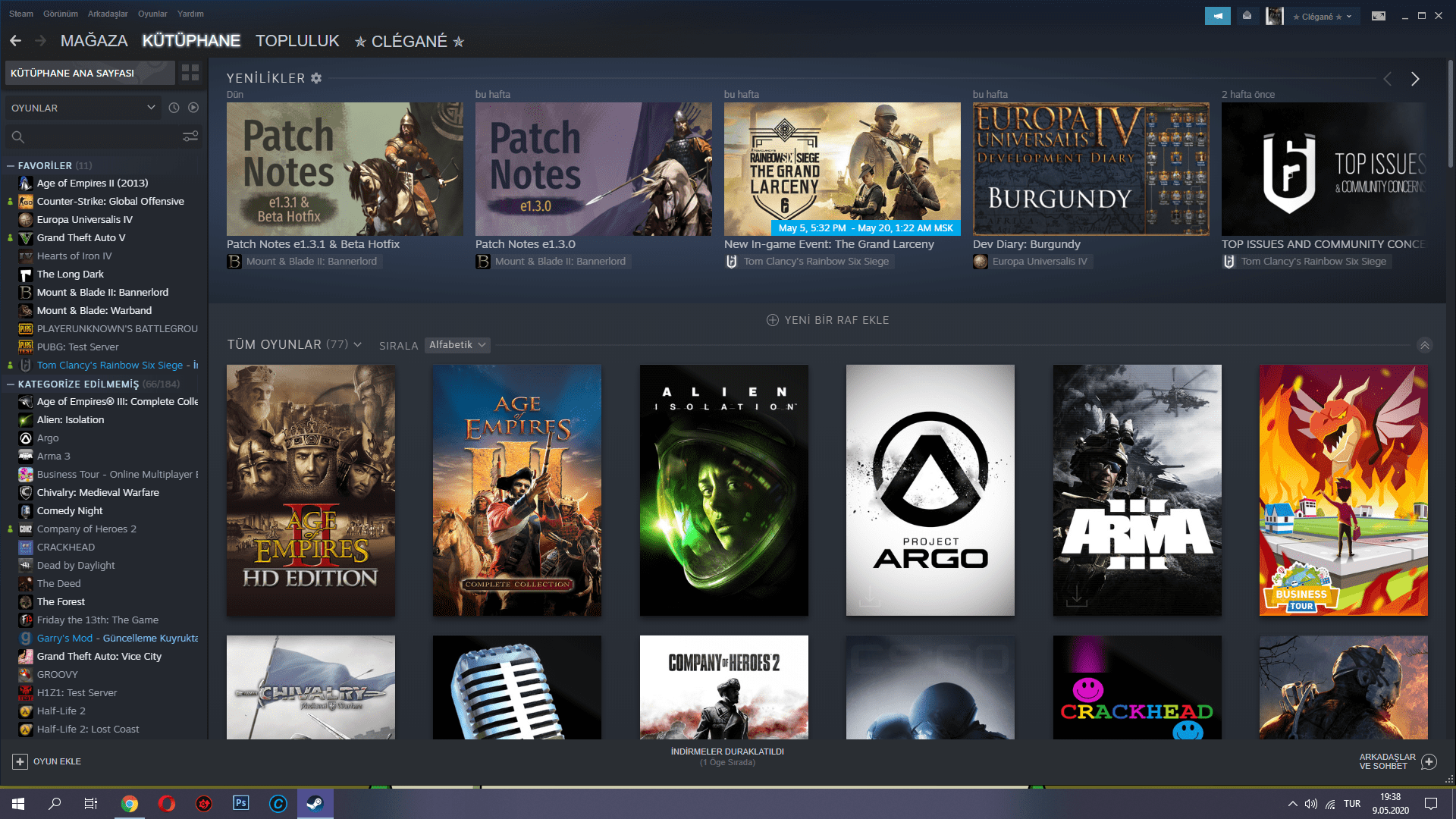Open advanced filter options icon
The width and height of the screenshot is (1456, 819).
tap(190, 136)
